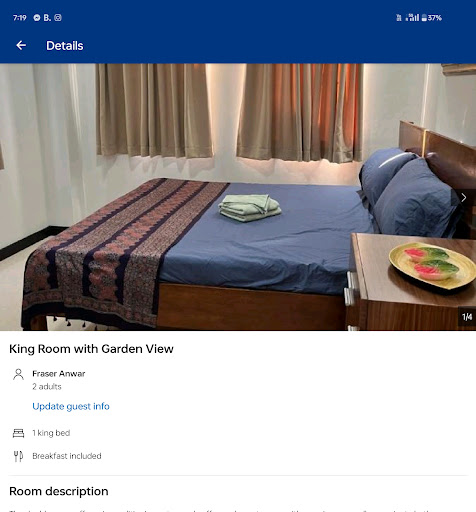Tap the Booking B. status icon
This screenshot has height=512, width=476.
(x=47, y=18)
